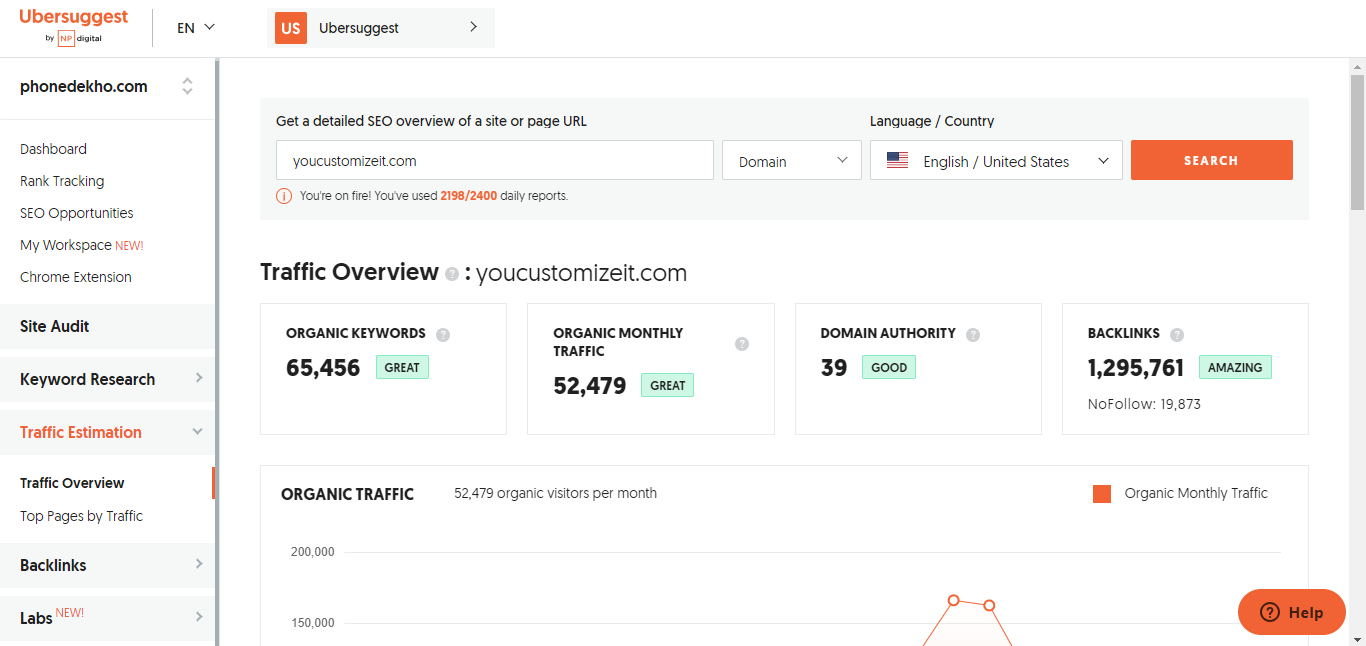This screenshot has height=646, width=1366.
Task: Open the Domain type dropdown
Action: tap(792, 160)
